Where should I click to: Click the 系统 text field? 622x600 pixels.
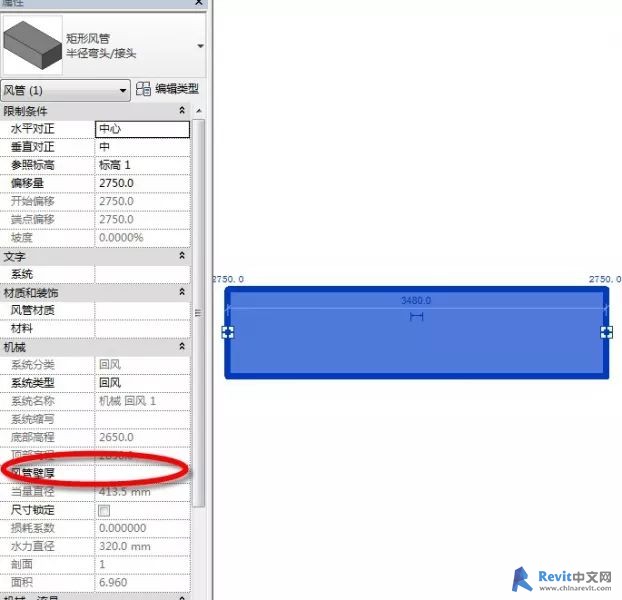click(142, 274)
